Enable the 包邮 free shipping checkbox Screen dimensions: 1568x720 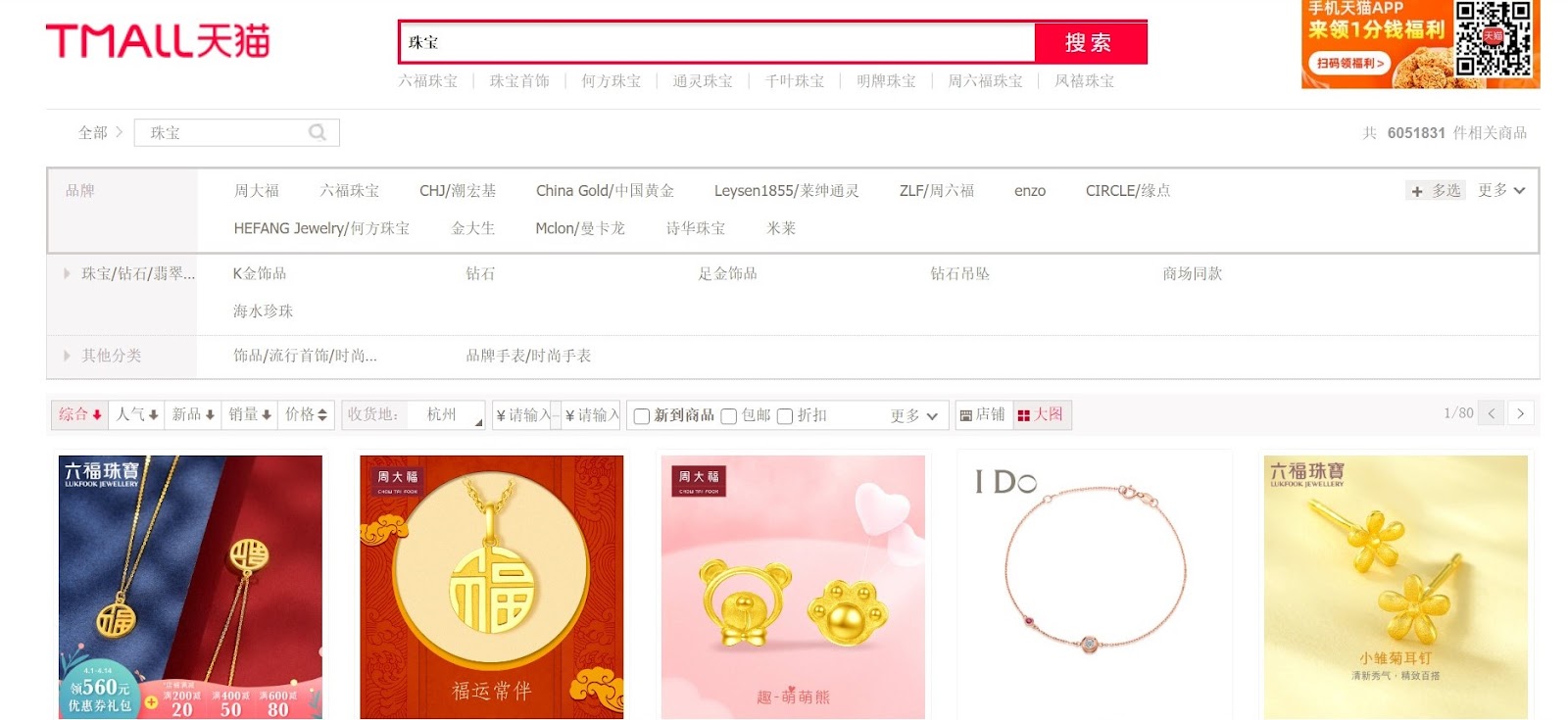728,416
